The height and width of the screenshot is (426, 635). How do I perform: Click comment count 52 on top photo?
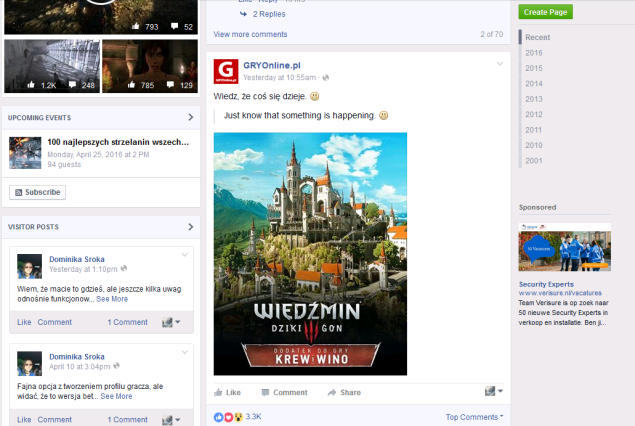click(x=182, y=27)
